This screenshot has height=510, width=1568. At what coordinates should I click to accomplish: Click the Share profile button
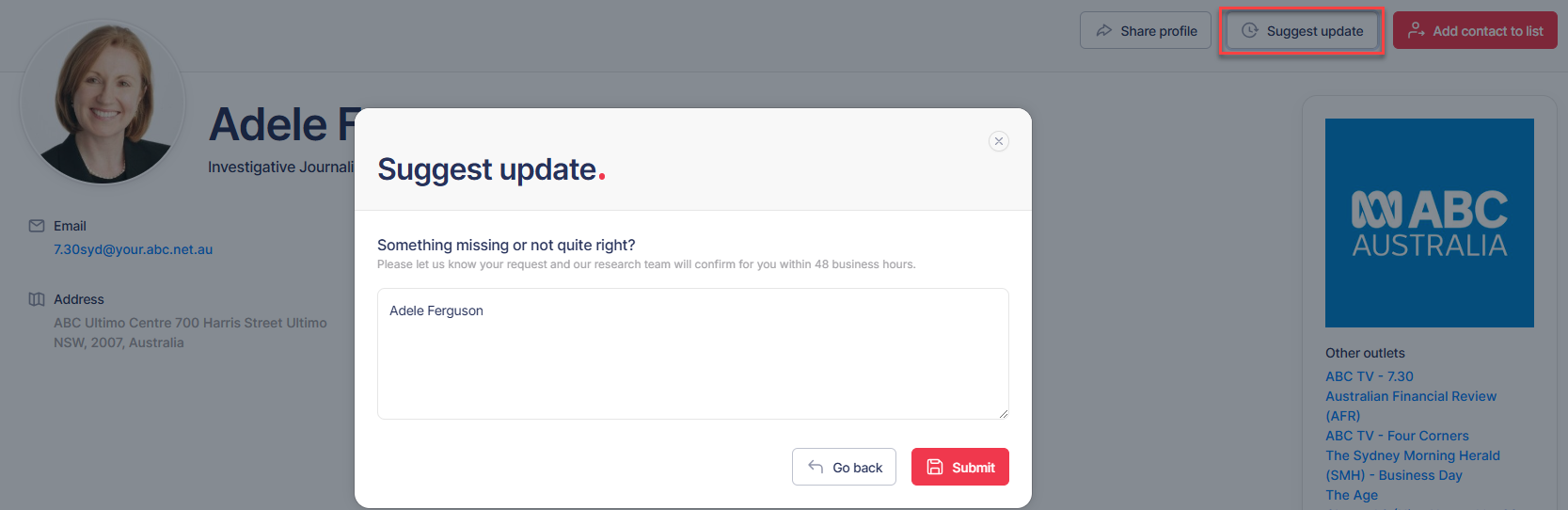(1145, 31)
